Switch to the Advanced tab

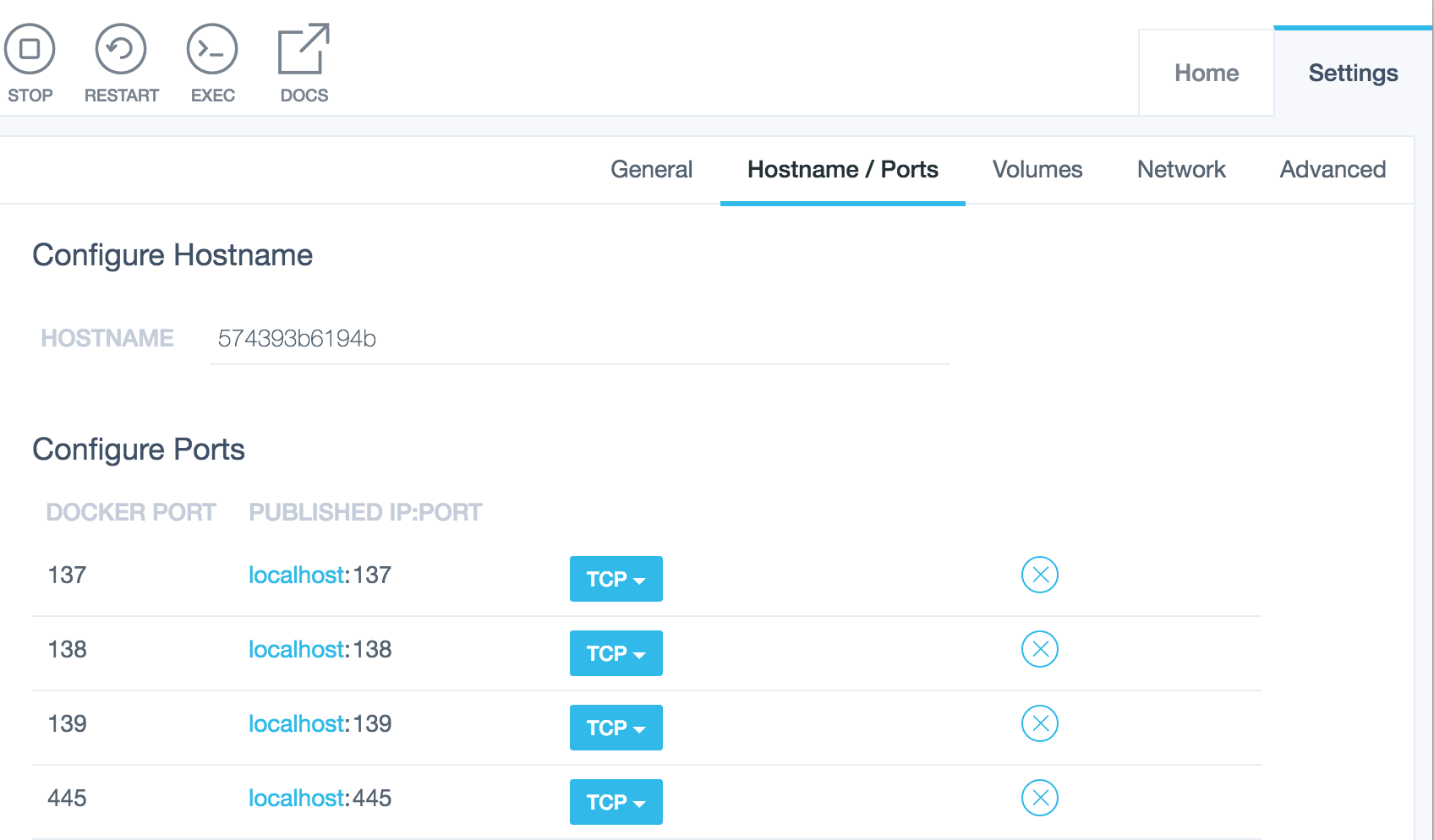(x=1333, y=170)
